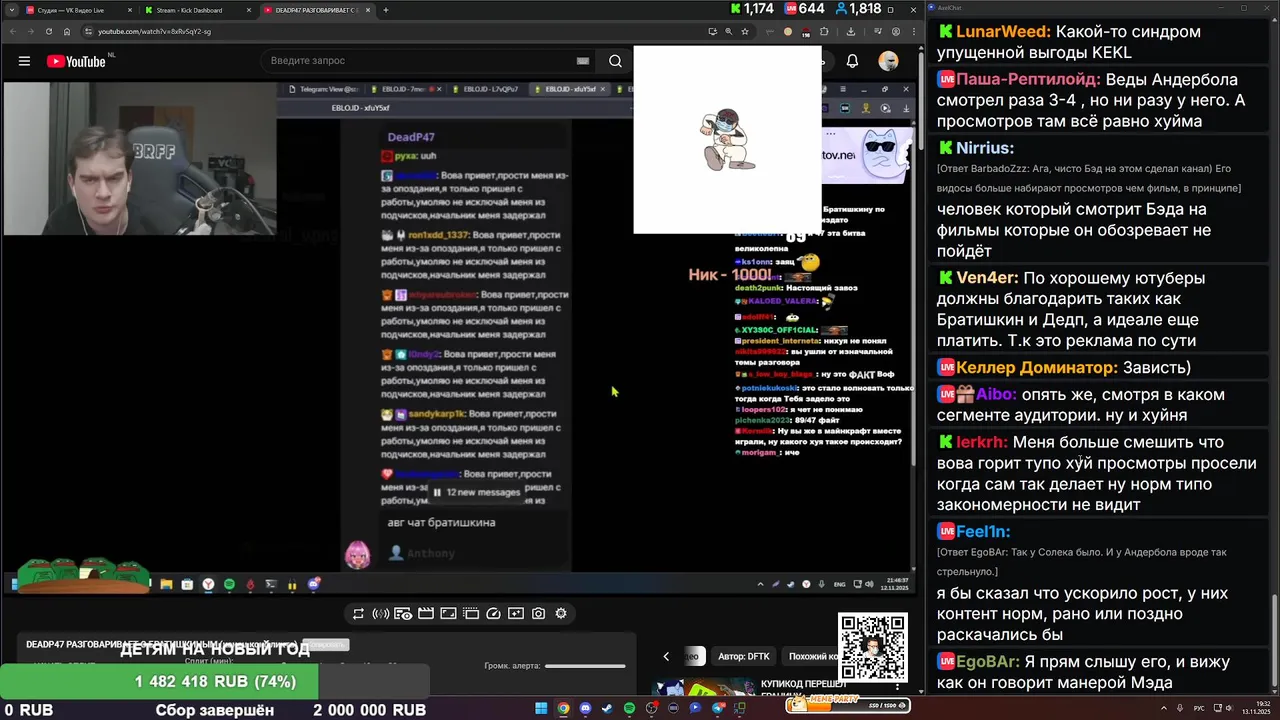
Task: Click the VK Live viewer count 644
Action: (804, 9)
